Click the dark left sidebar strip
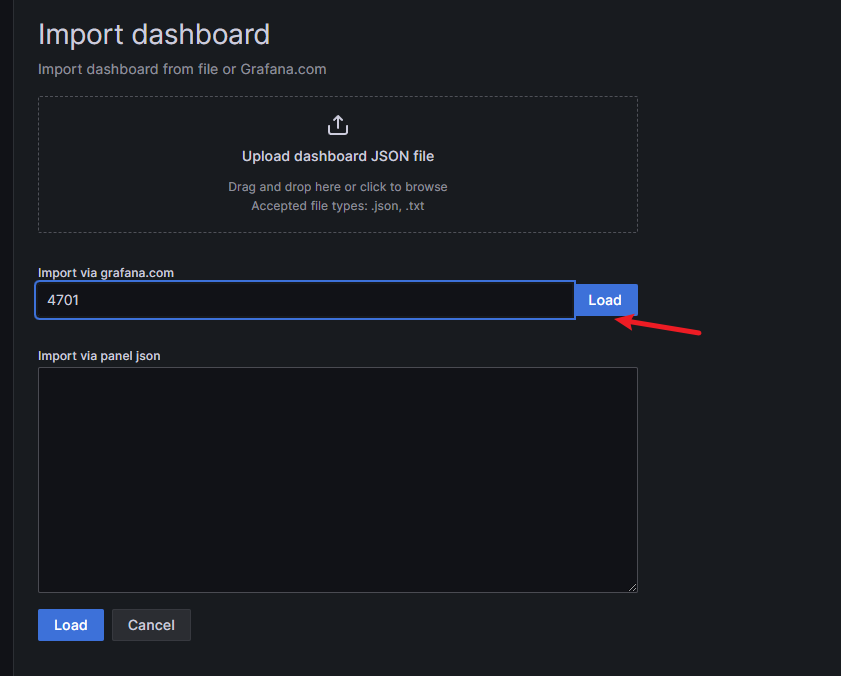The height and width of the screenshot is (676, 841). [x=6, y=338]
